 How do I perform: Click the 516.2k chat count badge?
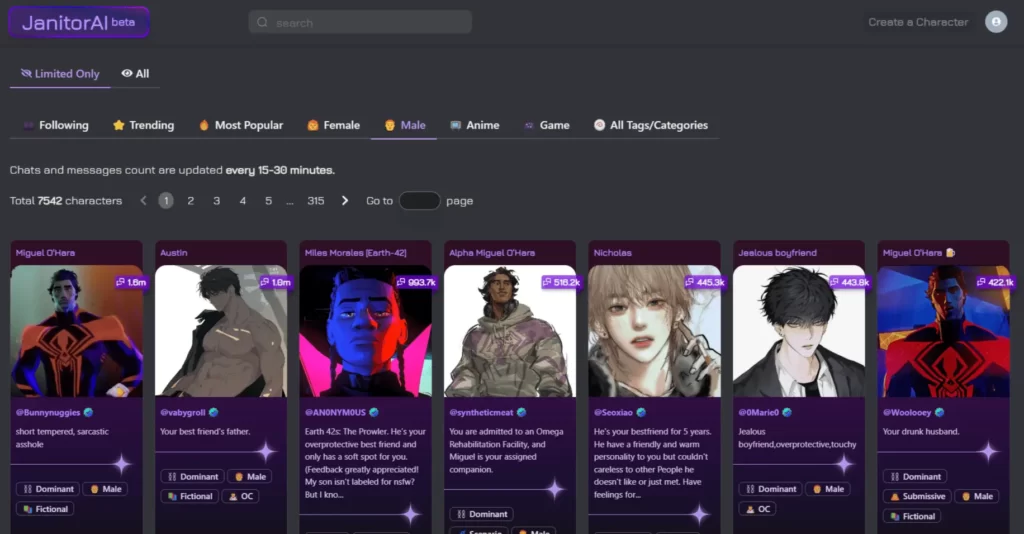coord(561,282)
